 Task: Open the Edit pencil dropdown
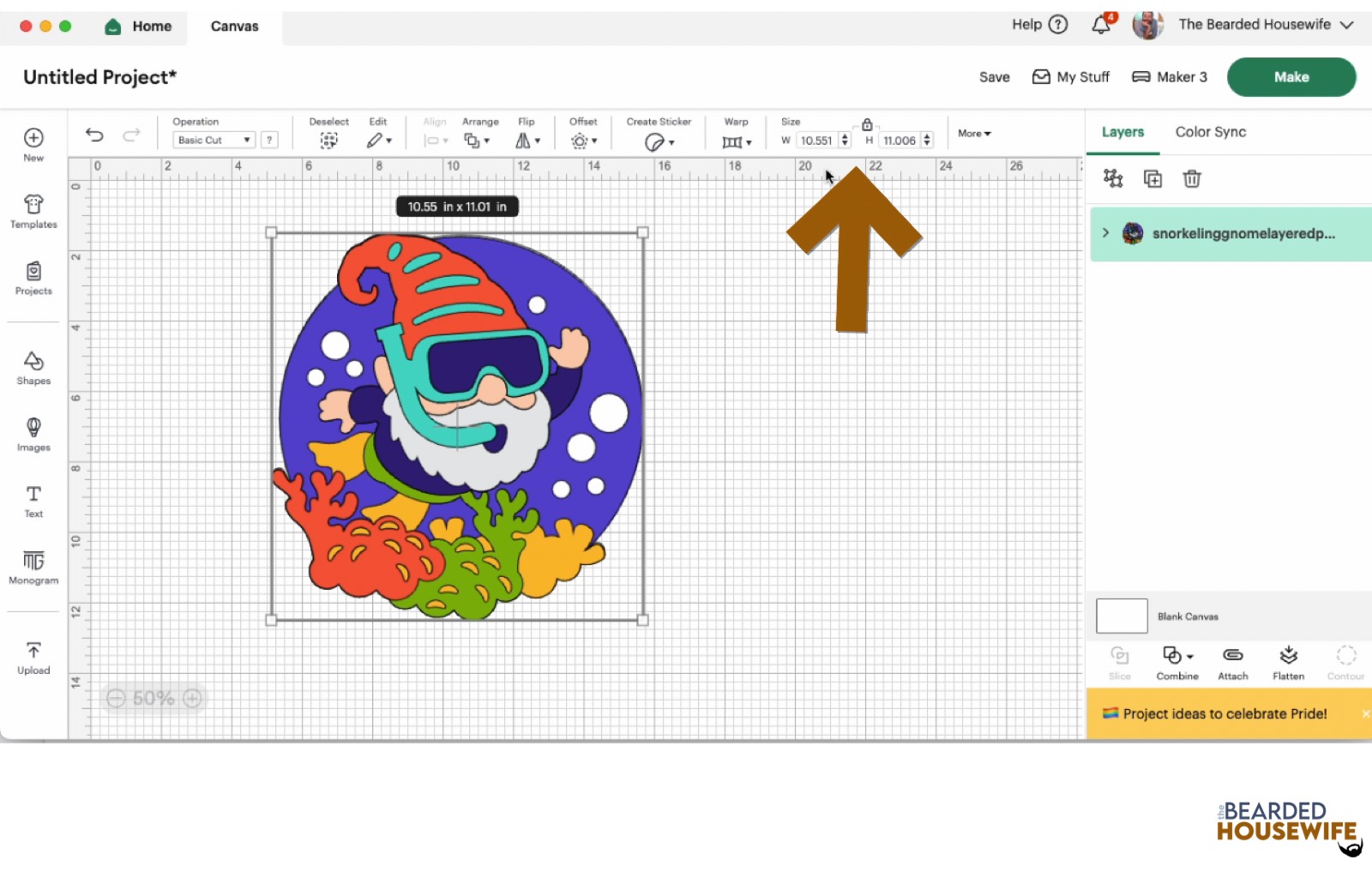378,141
